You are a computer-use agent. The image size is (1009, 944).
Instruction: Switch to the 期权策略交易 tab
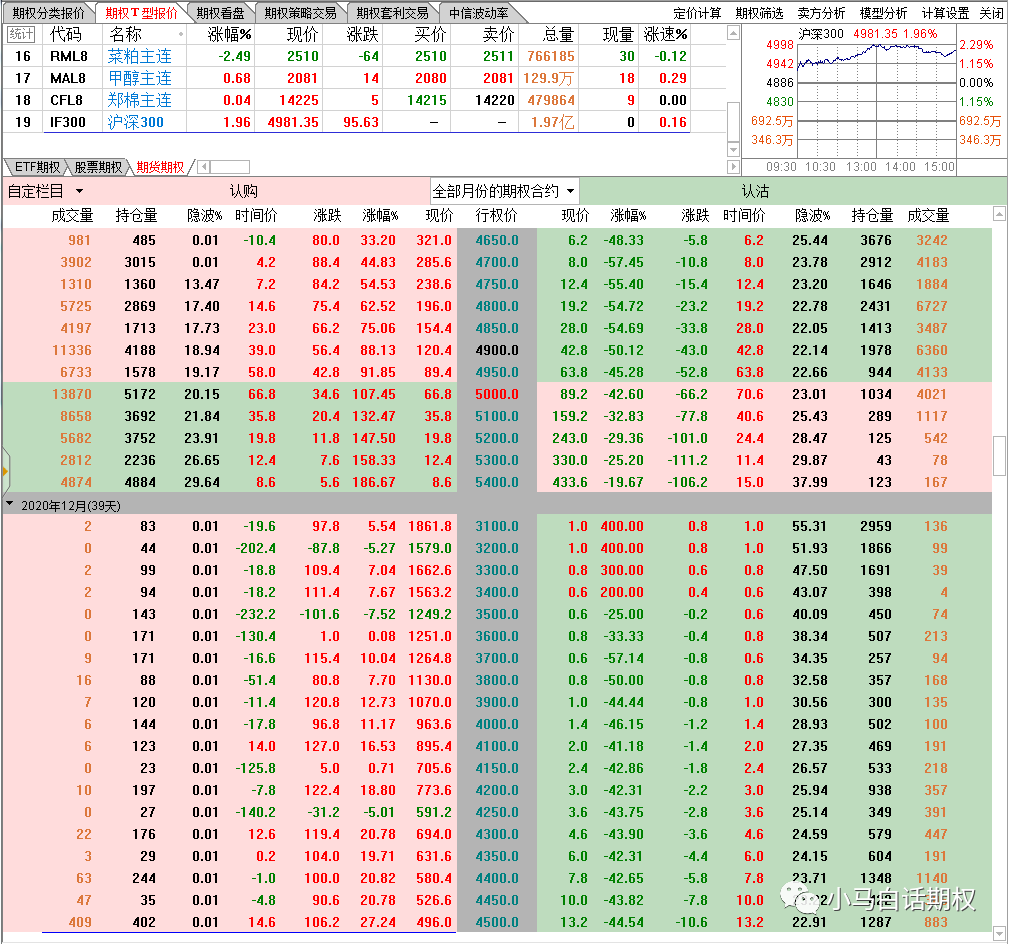pos(301,13)
